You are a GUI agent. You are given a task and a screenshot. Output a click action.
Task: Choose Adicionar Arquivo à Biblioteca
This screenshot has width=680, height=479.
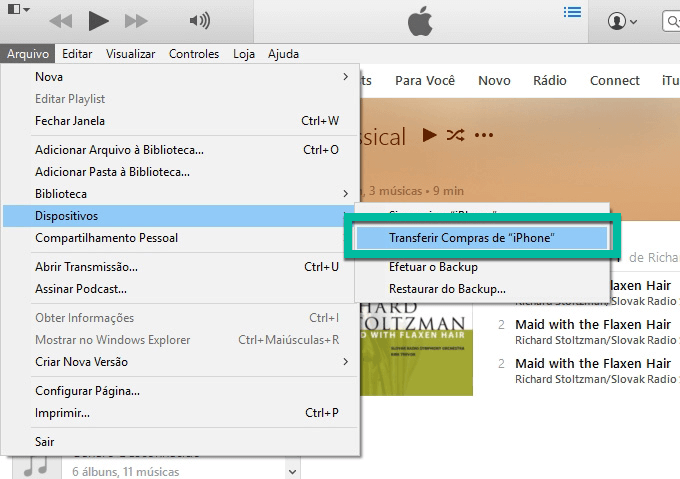[x=181, y=150]
